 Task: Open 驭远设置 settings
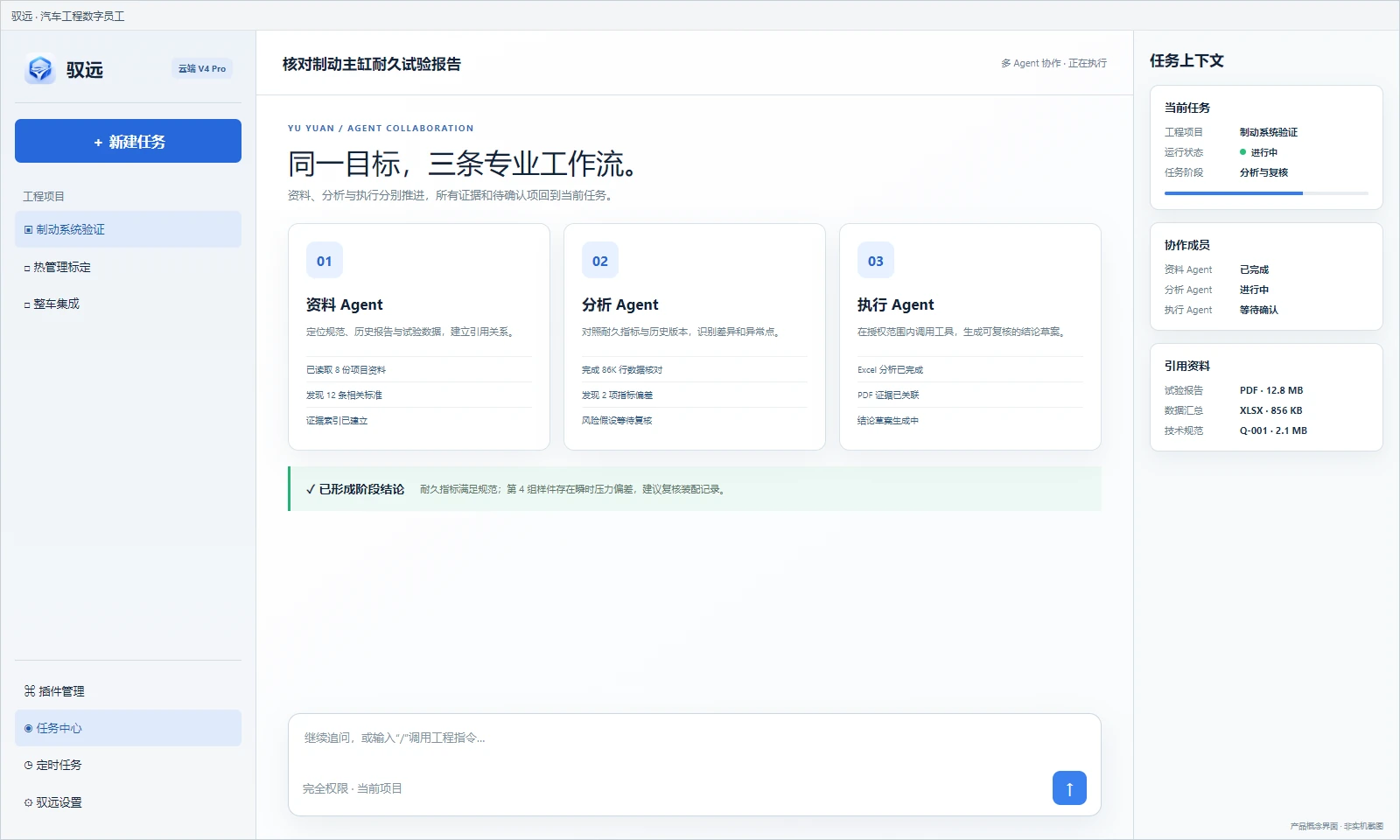(x=128, y=802)
